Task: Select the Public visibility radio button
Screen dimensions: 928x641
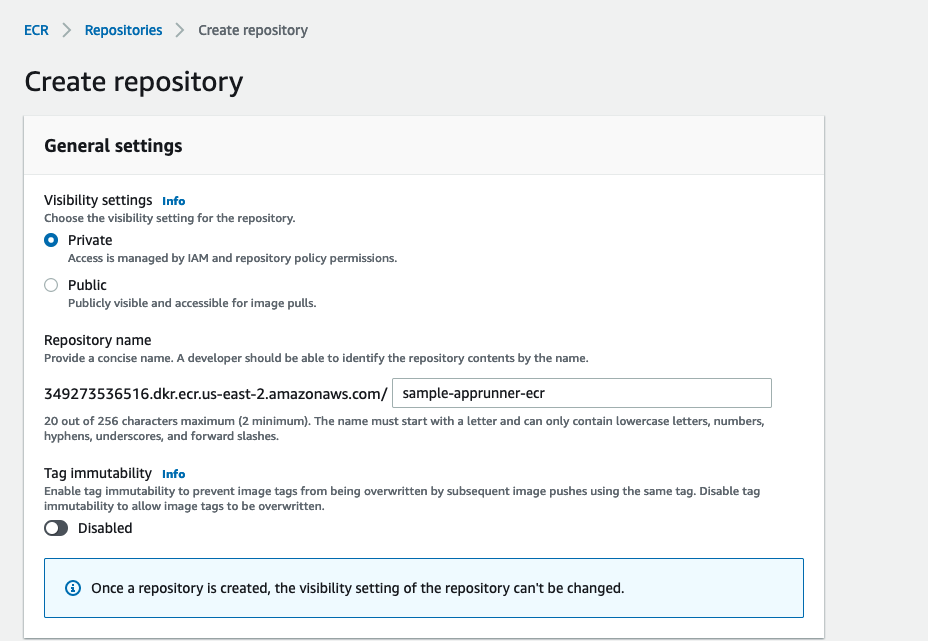Action: click(x=51, y=285)
